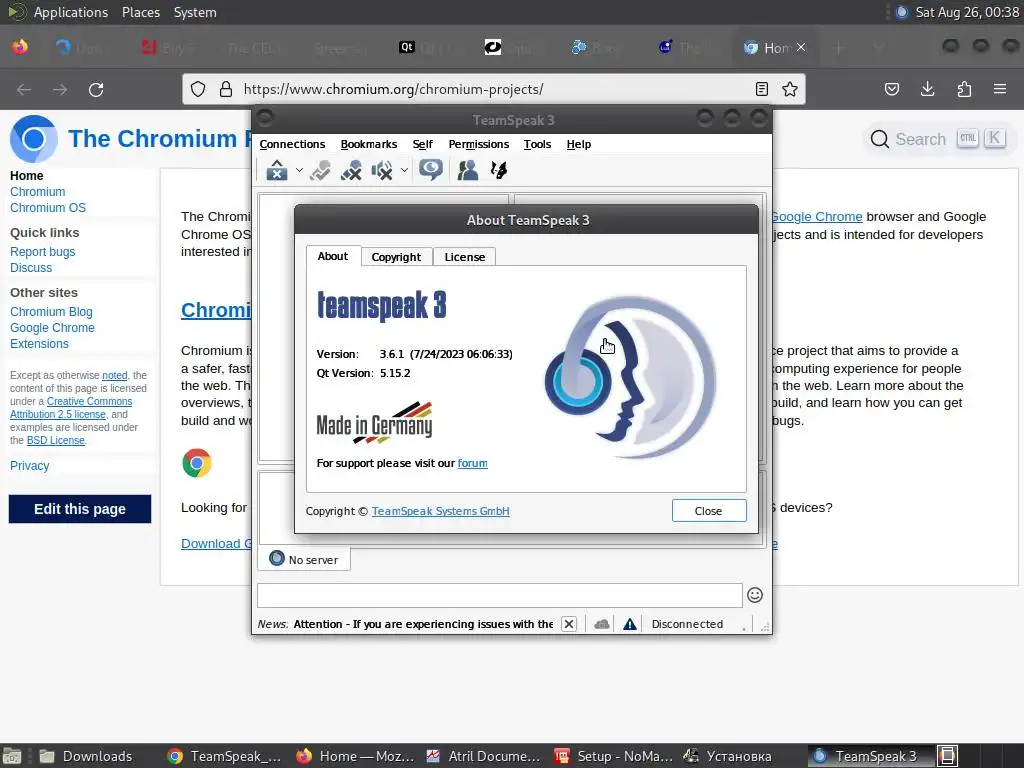Toggle reader view in Firefox
Viewport: 1024px width, 768px height.
(761, 89)
